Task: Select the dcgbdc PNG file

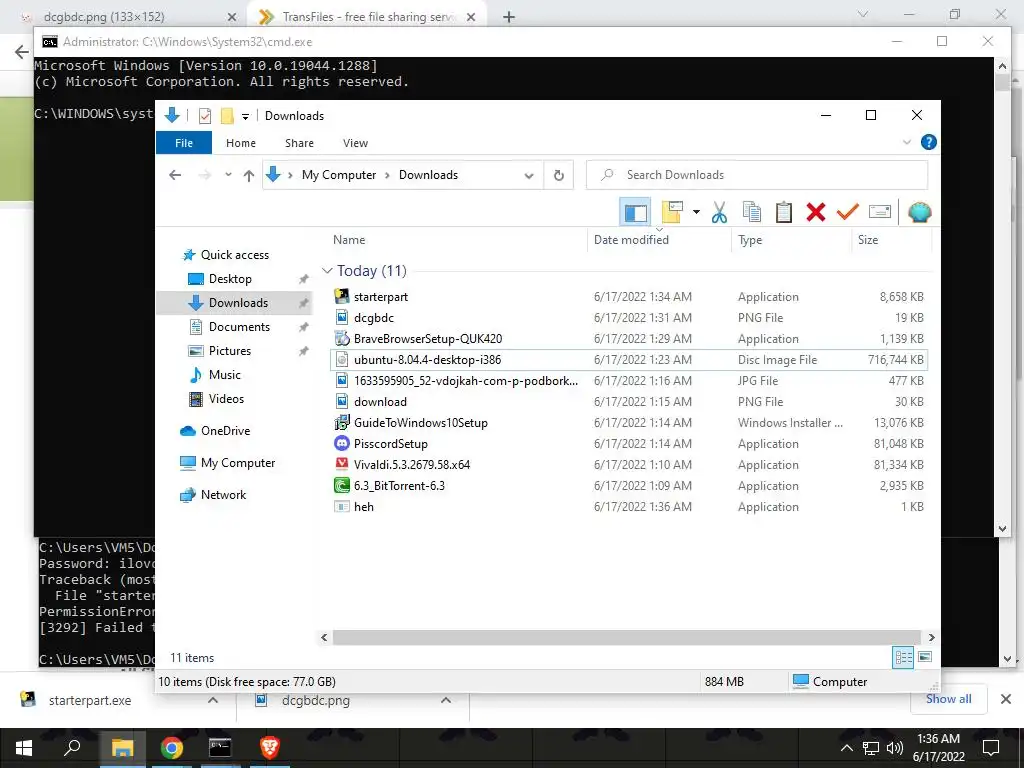Action: (x=628, y=318)
